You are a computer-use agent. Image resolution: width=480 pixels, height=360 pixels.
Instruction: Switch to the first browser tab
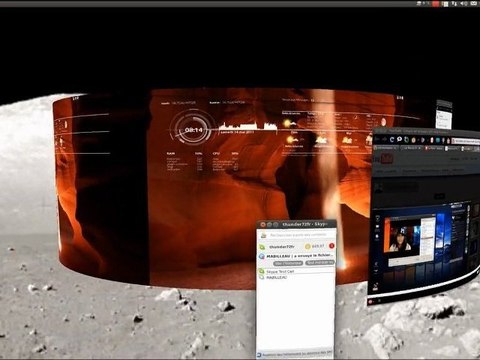[386, 148]
